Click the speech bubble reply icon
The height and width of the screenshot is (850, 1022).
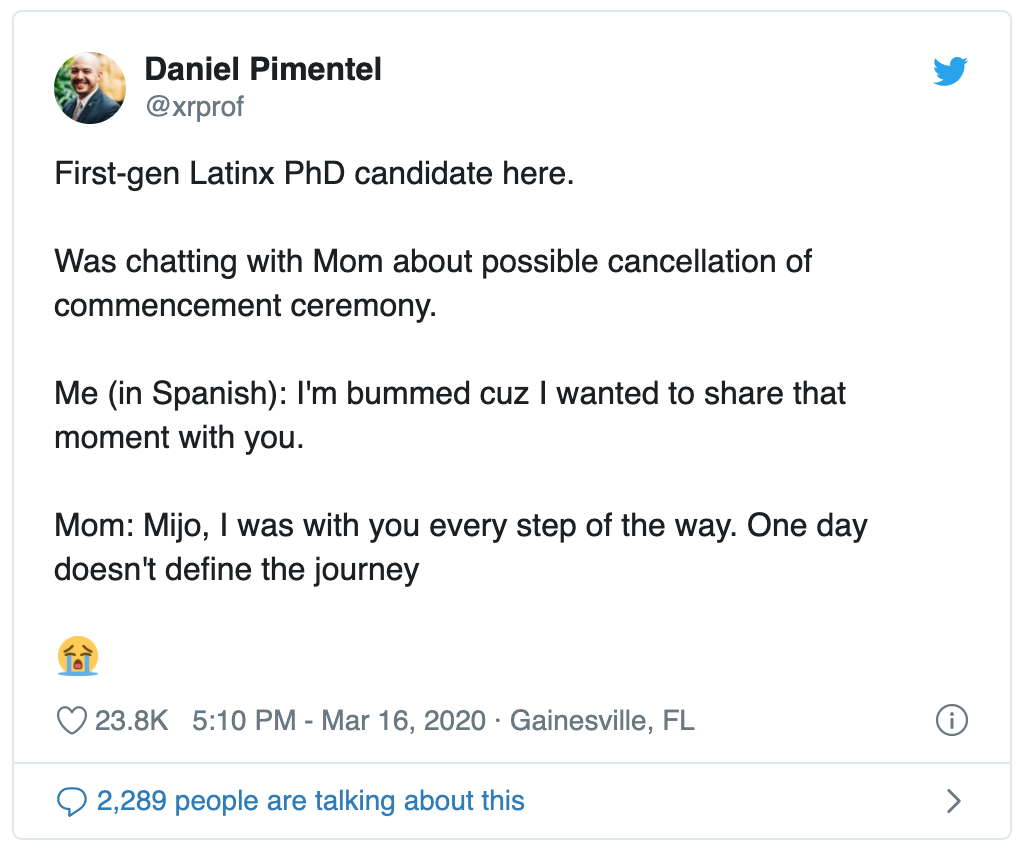(72, 801)
